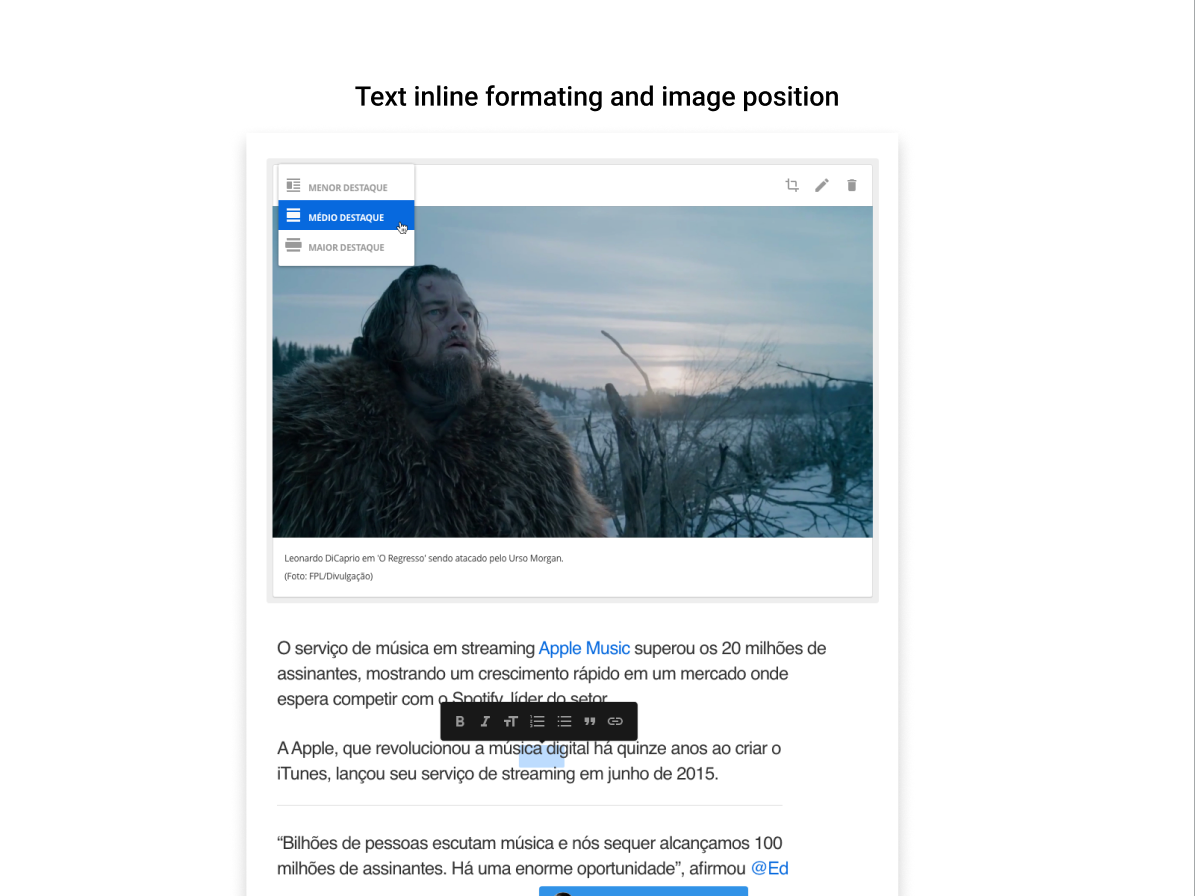The height and width of the screenshot is (896, 1195).
Task: Toggle heading text size icon
Action: 511,722
